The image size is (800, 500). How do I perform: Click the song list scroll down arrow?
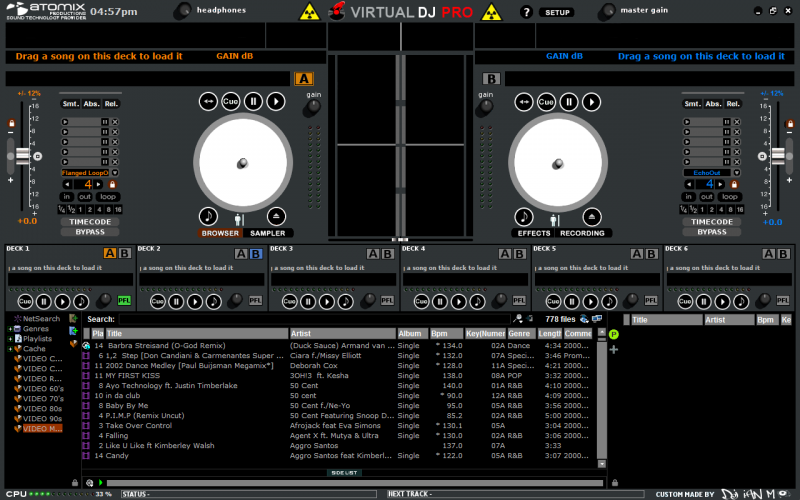tap(602, 464)
